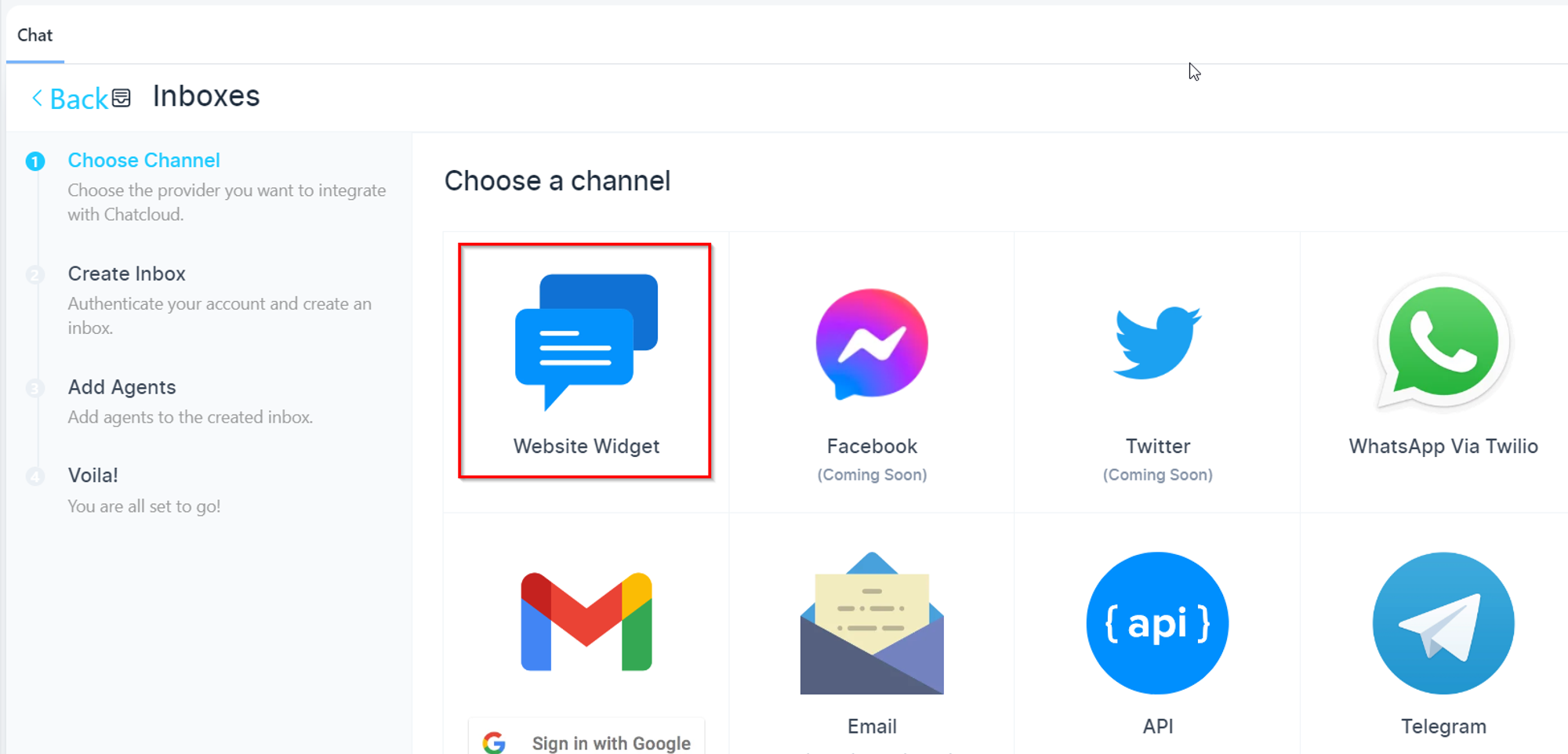Choose the Gmail channel icon
The width and height of the screenshot is (1568, 754).
click(586, 622)
